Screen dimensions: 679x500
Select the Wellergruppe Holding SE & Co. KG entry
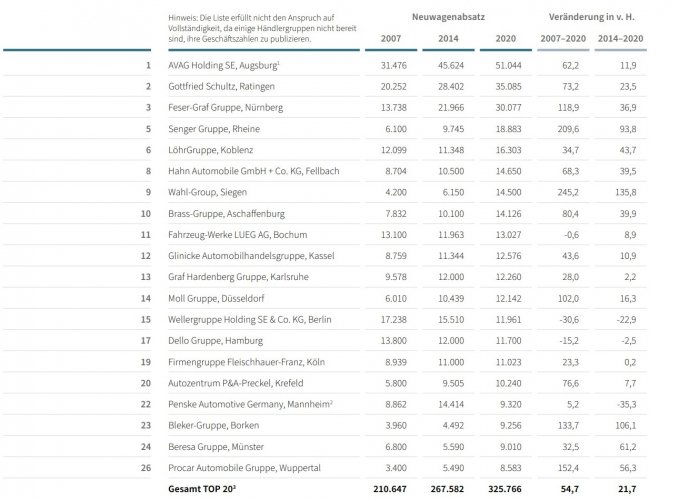coord(249,318)
